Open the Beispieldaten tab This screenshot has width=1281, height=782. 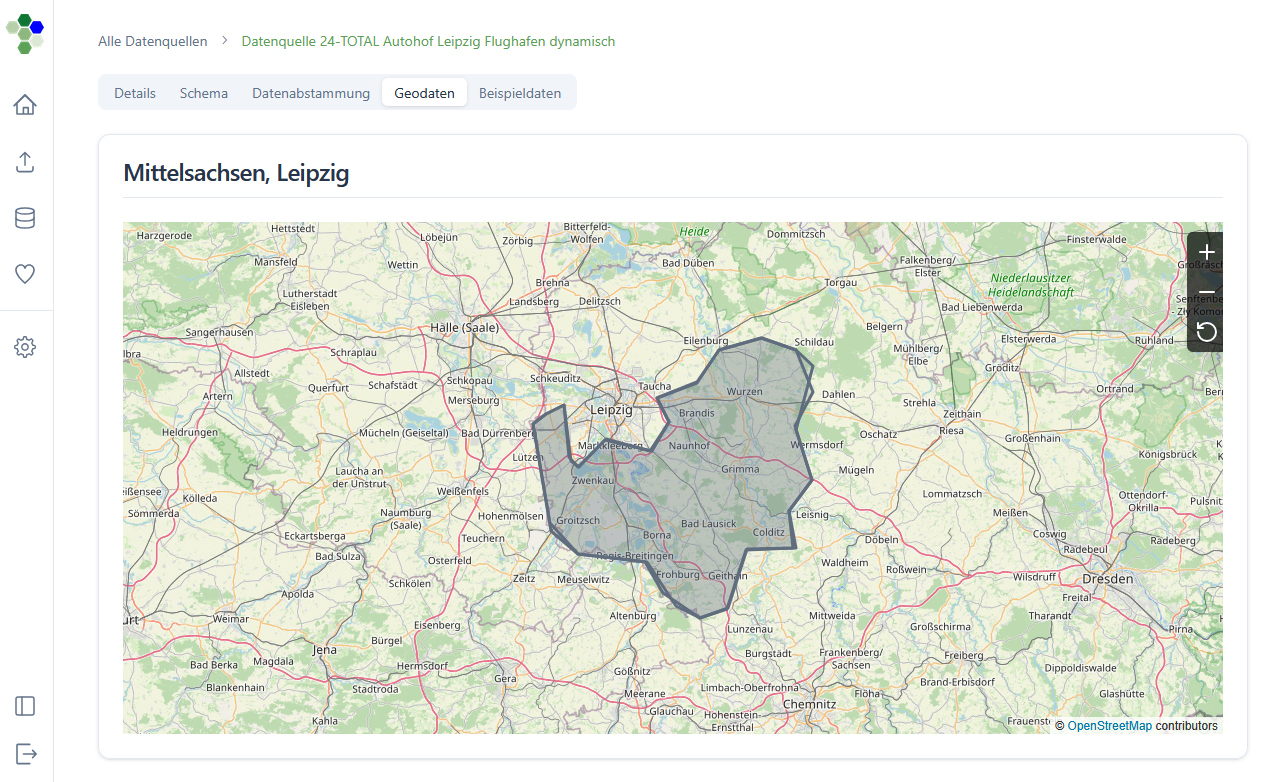(x=520, y=93)
